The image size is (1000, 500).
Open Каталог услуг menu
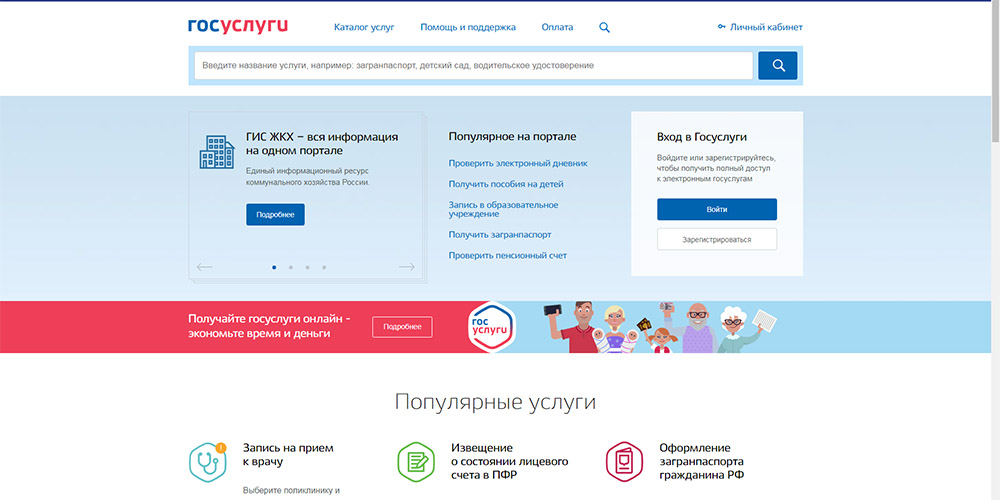[x=364, y=27]
